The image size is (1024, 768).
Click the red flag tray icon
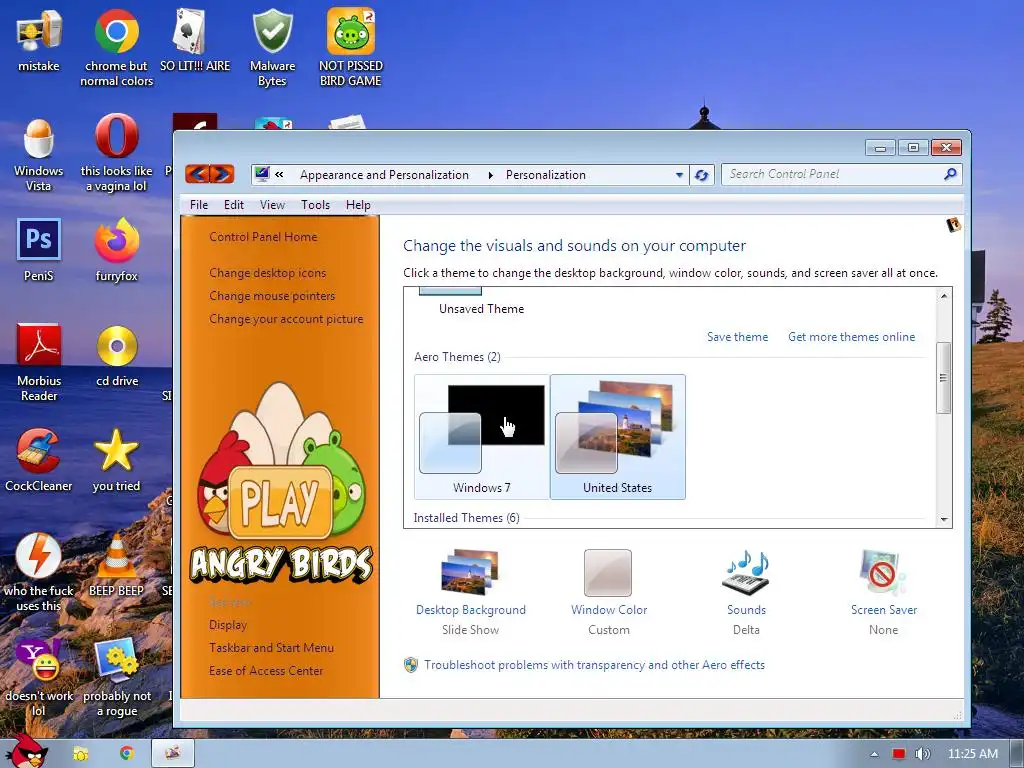coord(899,754)
